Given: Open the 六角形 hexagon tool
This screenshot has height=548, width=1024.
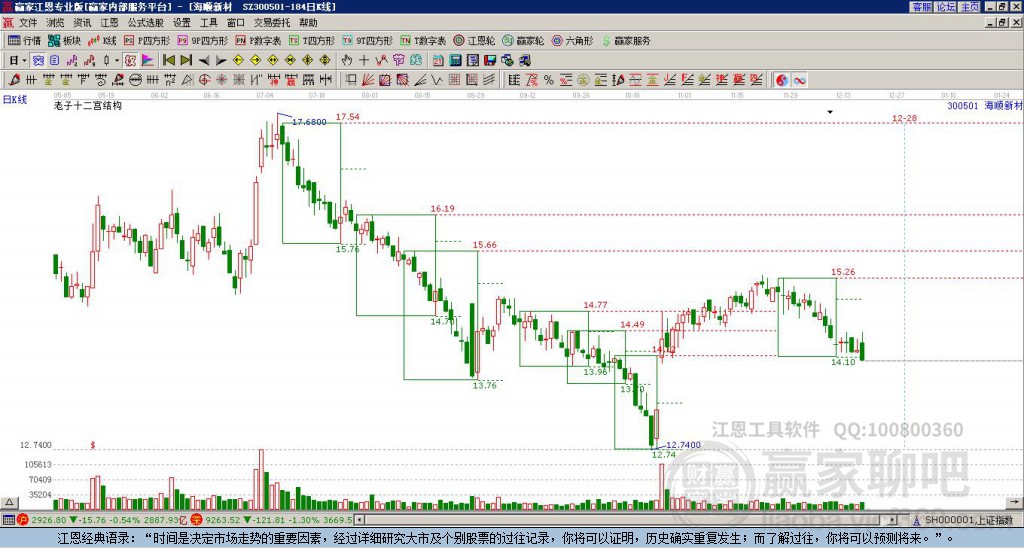Looking at the screenshot, I should [x=572, y=40].
